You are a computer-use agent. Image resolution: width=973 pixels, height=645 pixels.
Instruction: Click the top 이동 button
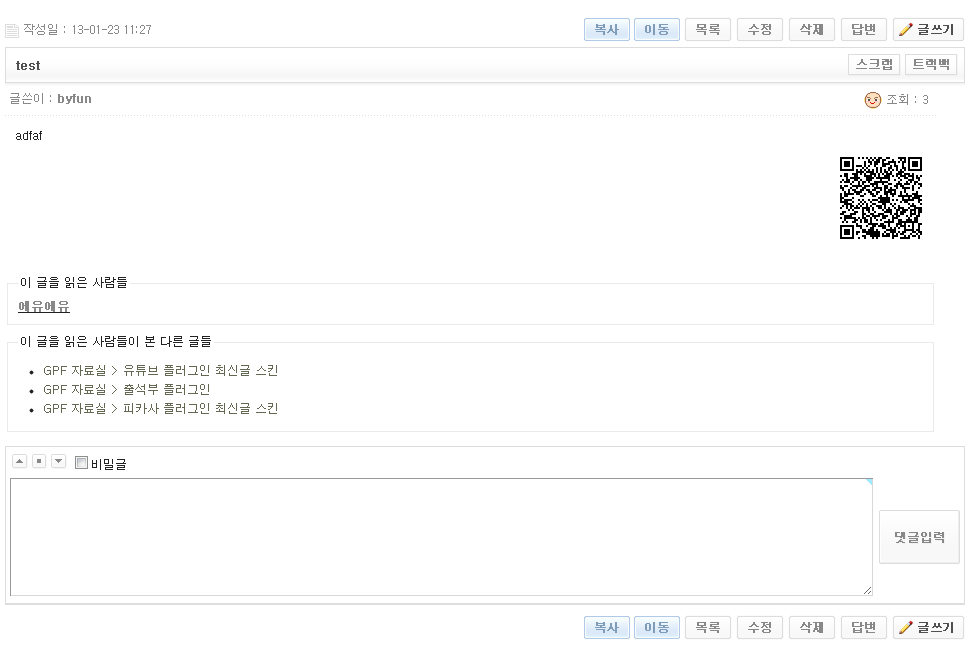pyautogui.click(x=657, y=30)
